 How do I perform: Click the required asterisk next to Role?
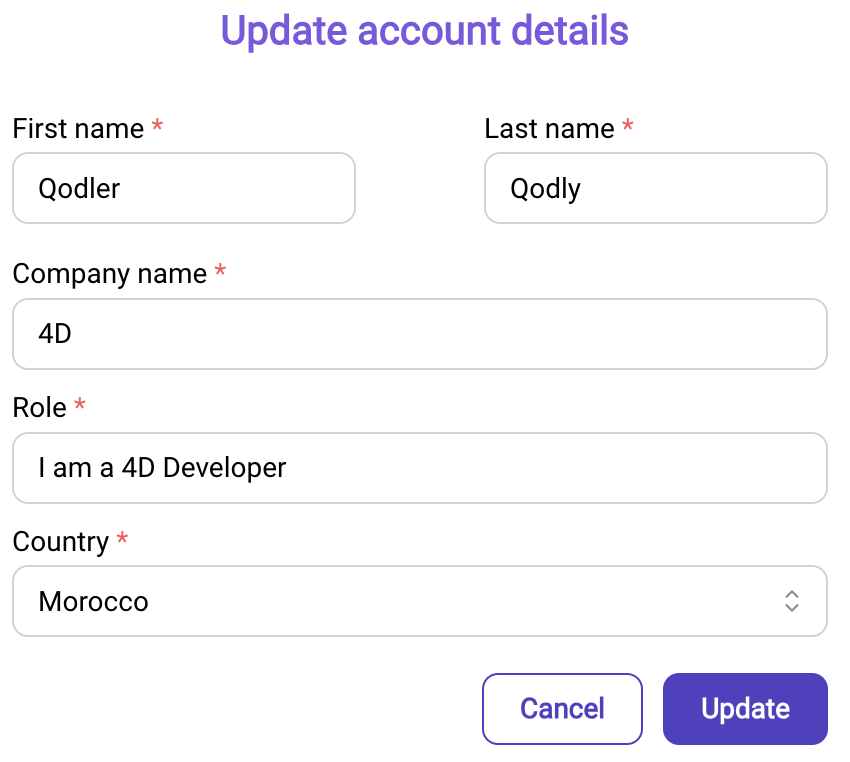coord(80,404)
